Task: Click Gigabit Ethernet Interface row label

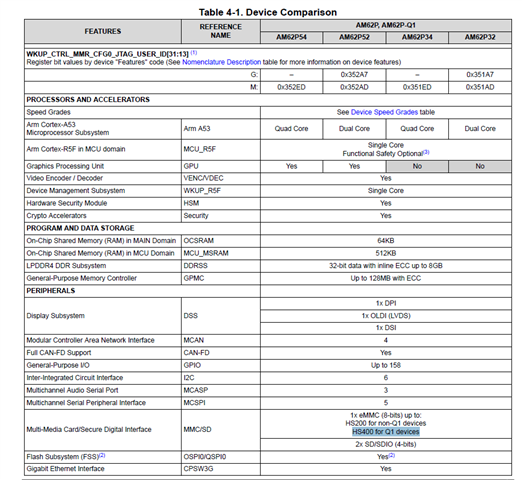Action: coord(65,469)
